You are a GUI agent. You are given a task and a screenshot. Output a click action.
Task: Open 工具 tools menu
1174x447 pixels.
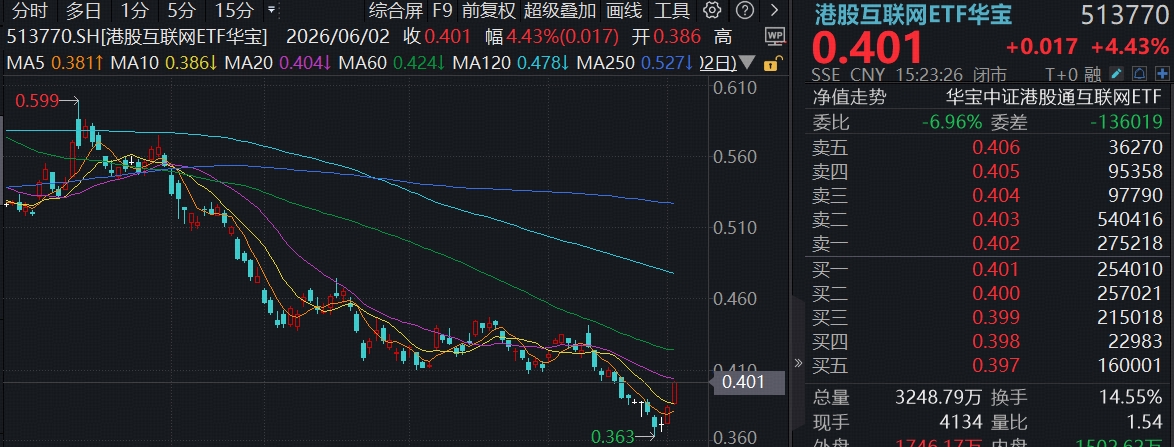(672, 10)
